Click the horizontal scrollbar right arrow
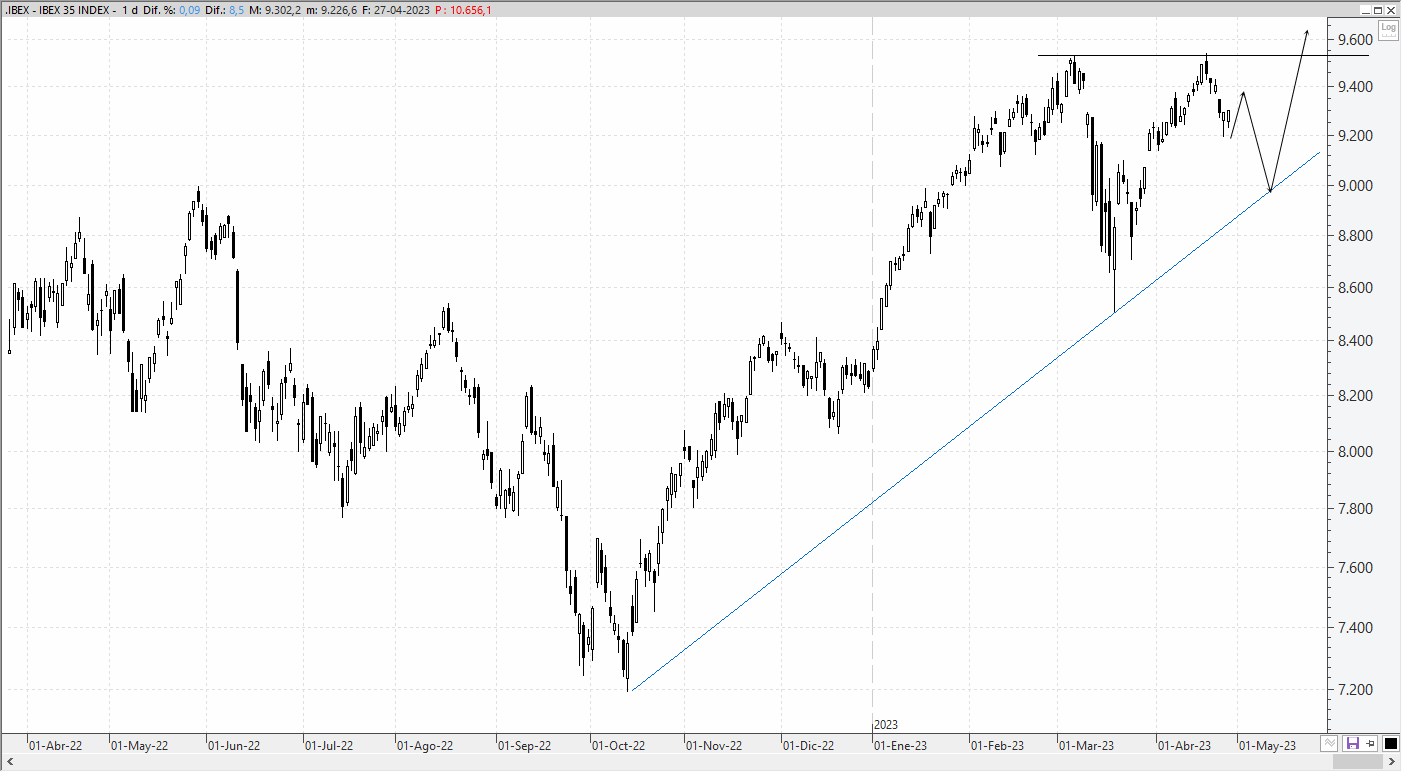 point(1394,762)
